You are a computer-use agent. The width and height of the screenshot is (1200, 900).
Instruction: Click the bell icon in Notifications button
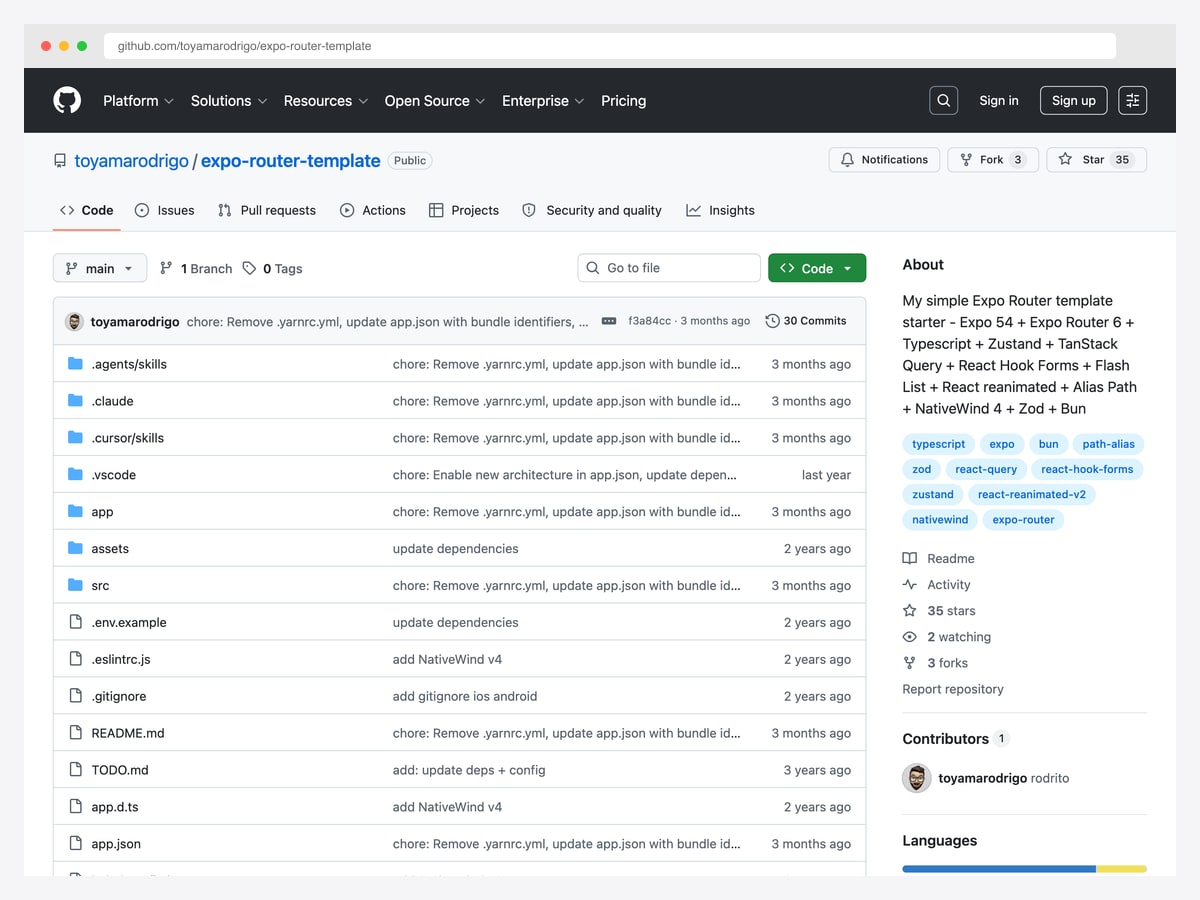[x=848, y=160]
